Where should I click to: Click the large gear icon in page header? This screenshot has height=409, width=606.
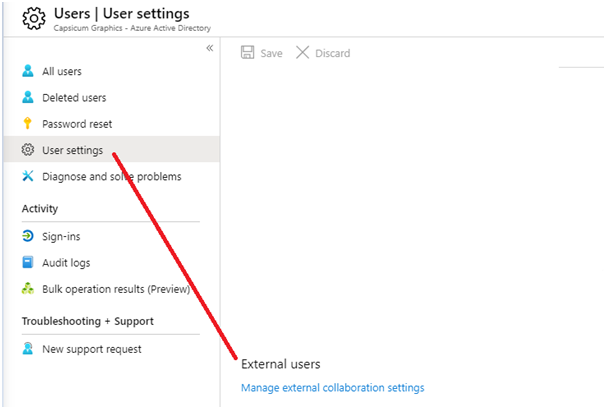point(34,18)
